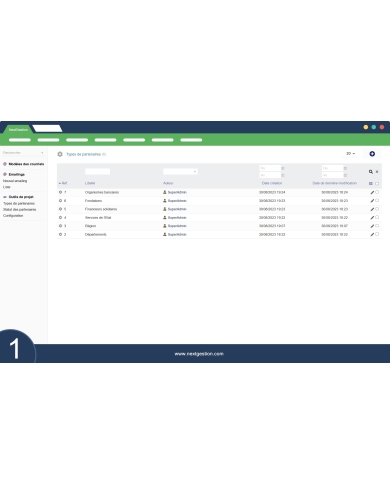Edit Fondations row with pencil icon
This screenshot has width=390, height=484.
[x=372, y=201]
